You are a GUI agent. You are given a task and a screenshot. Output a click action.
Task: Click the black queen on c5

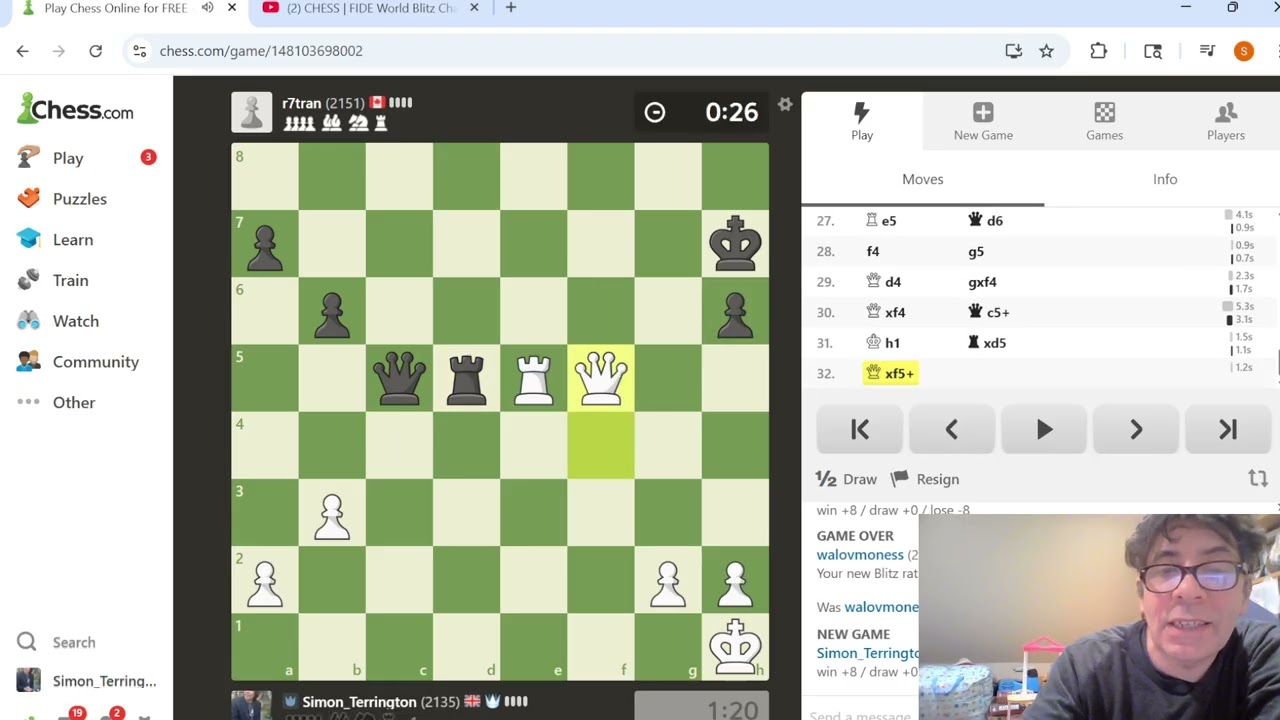coord(399,378)
